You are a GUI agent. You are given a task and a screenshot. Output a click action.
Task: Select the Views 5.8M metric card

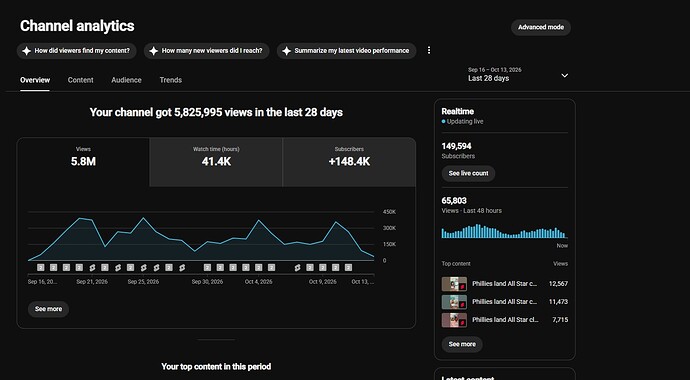click(x=83, y=162)
